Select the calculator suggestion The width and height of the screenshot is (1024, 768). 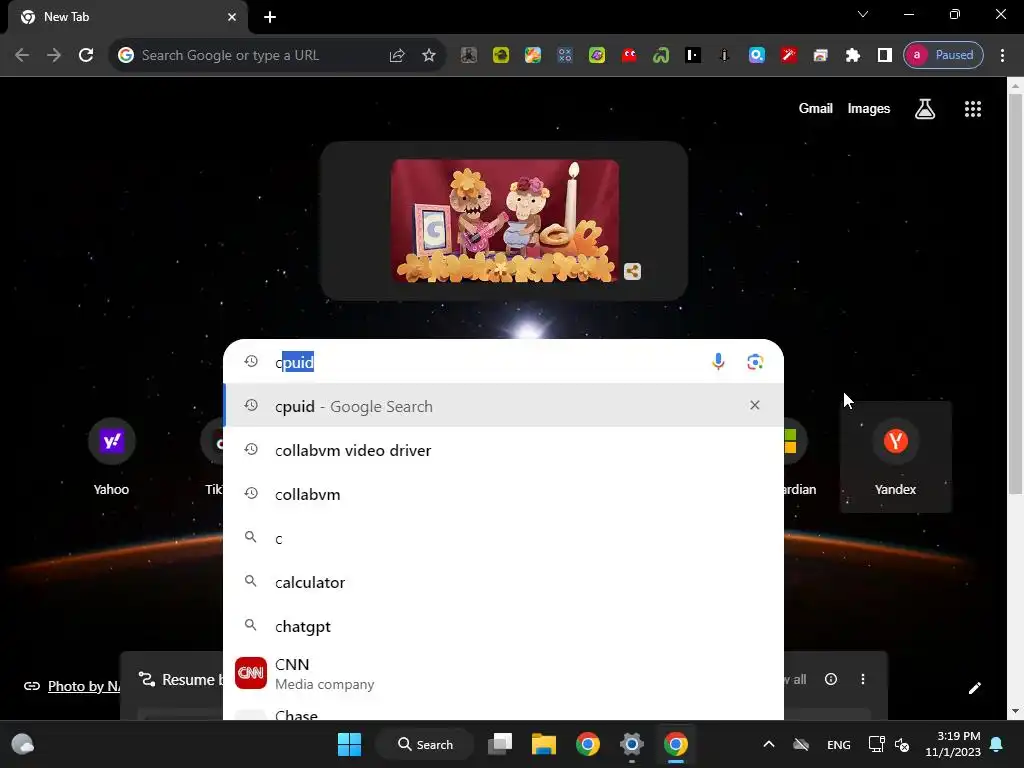[x=503, y=582]
